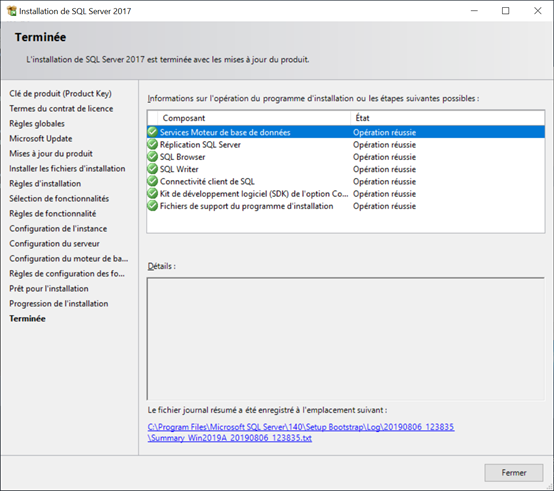Click the Détails text area
Image resolution: width=554 pixels, height=491 pixels.
pos(346,339)
